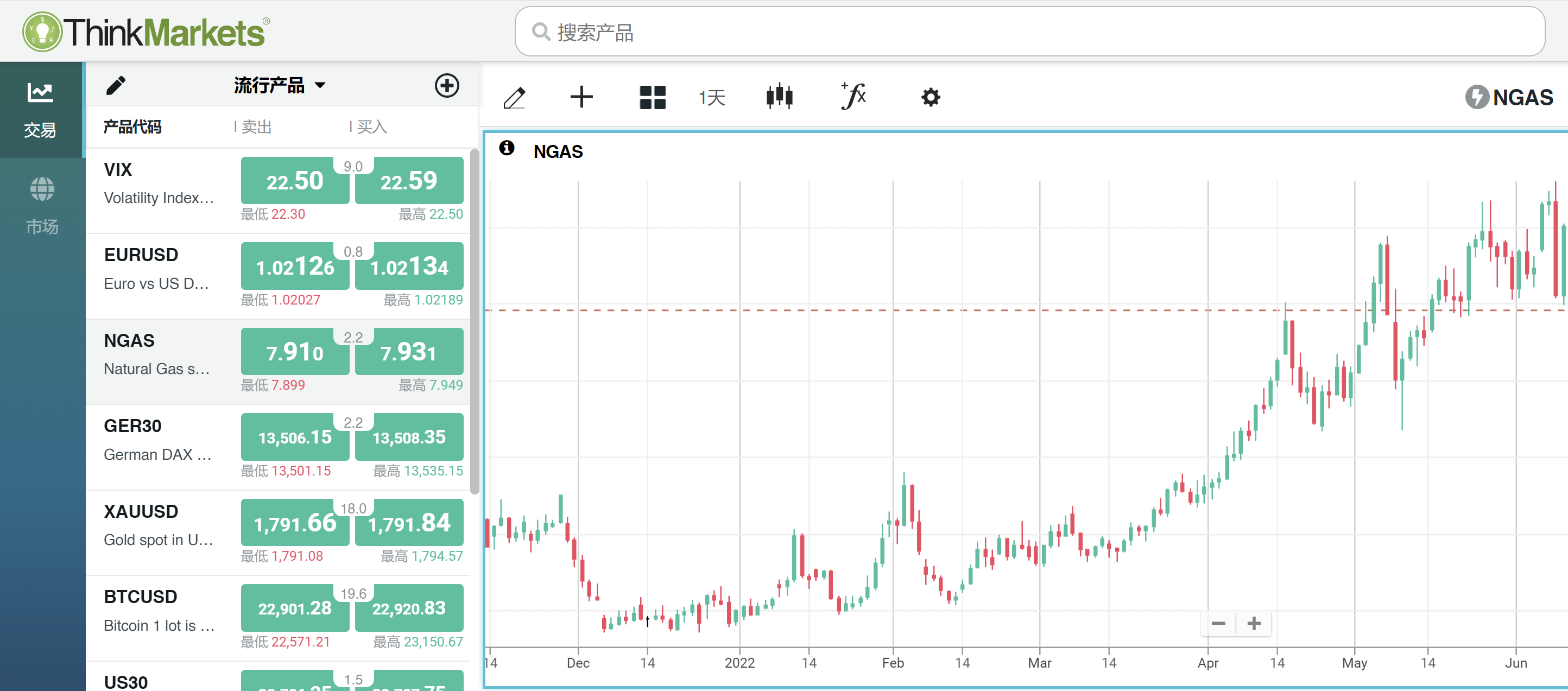Click NGAS low value 最低 7.899
Screen dimensions: 1568x691
[273, 385]
